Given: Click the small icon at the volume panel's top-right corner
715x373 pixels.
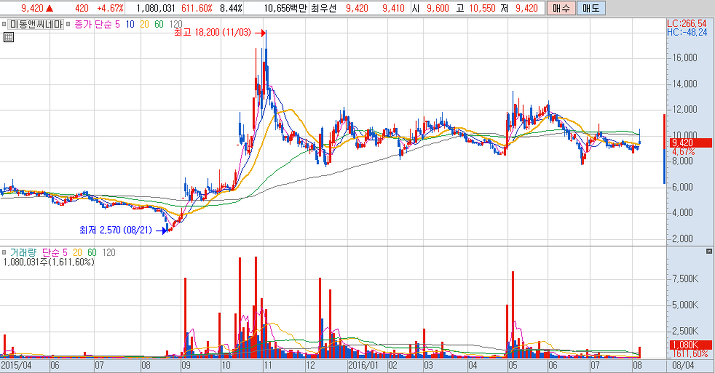Looking at the screenshot, I should pos(709,251).
